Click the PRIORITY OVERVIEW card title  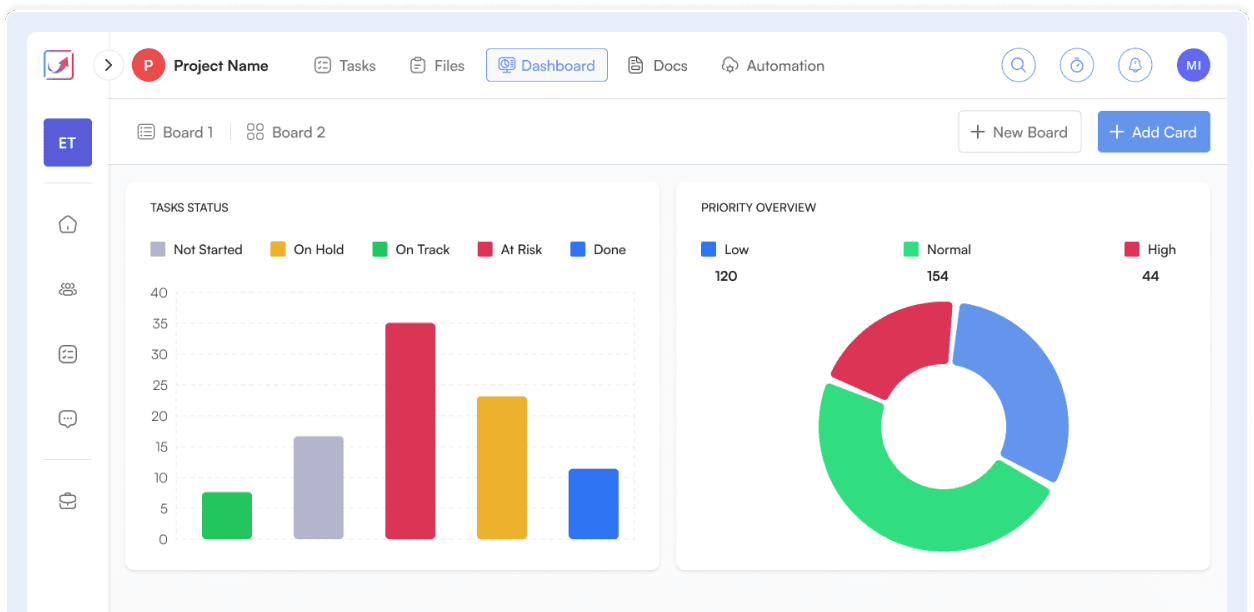(758, 208)
